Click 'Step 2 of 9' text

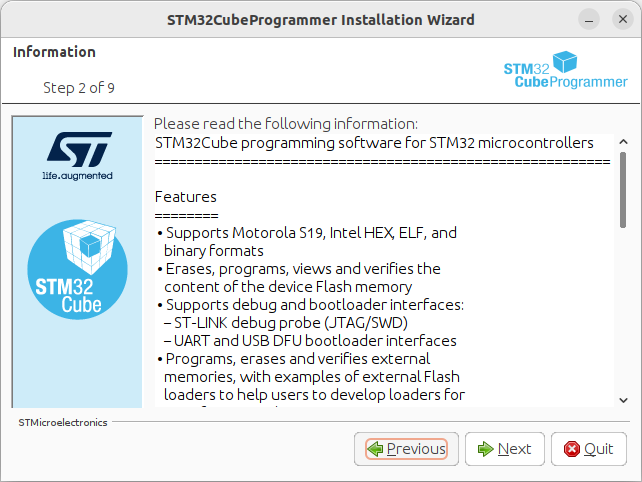tap(79, 88)
